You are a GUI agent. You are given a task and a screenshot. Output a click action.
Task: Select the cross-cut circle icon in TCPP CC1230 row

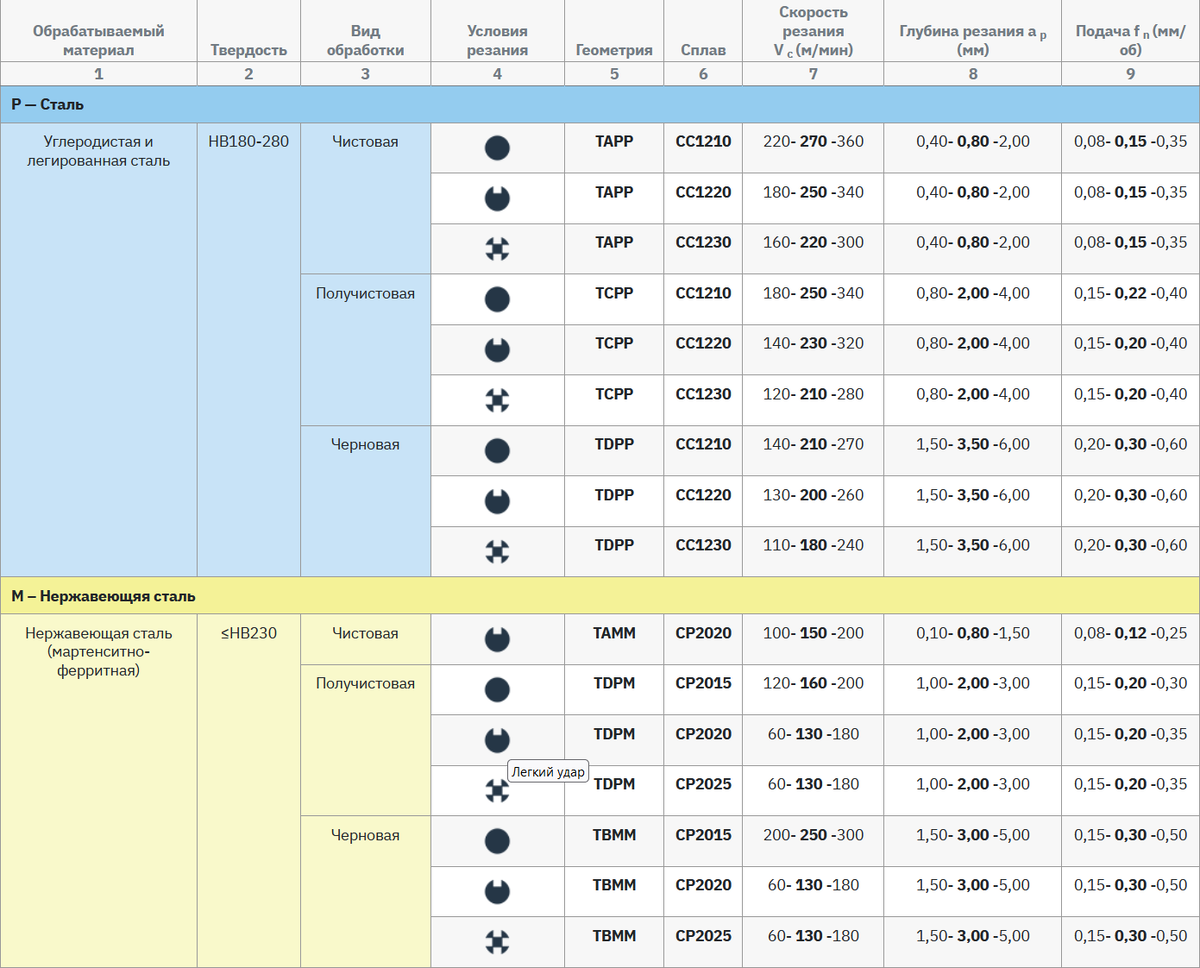(x=497, y=400)
